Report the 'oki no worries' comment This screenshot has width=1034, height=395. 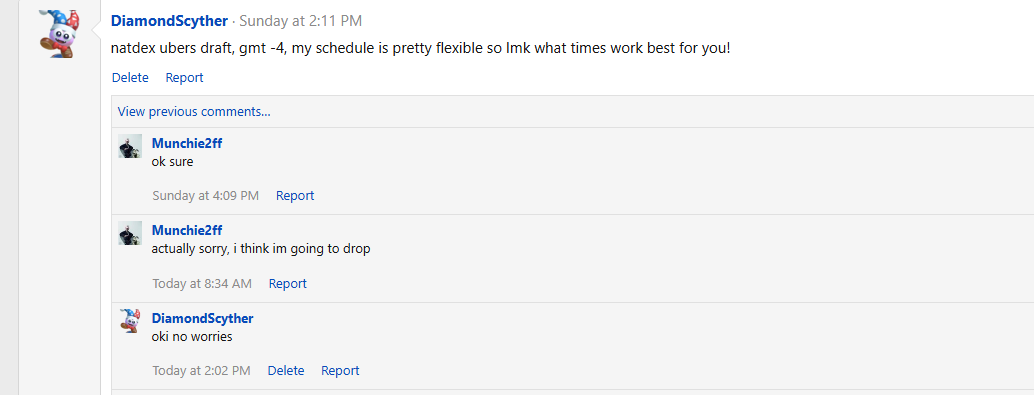340,371
